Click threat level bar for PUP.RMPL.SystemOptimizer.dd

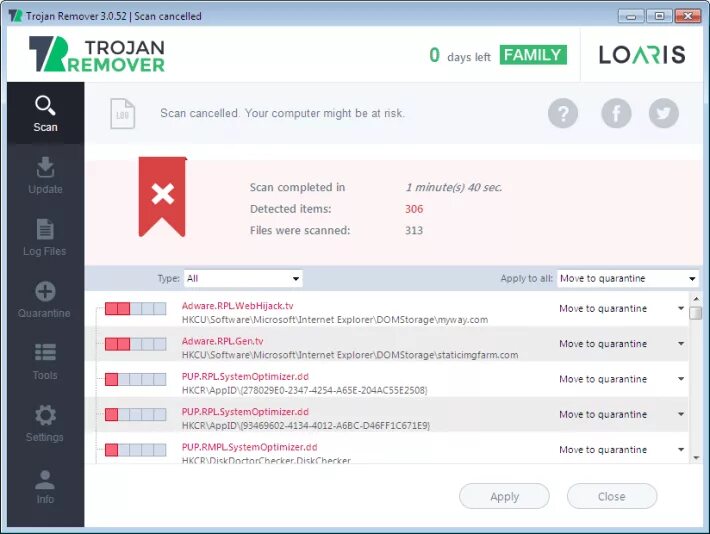[135, 450]
